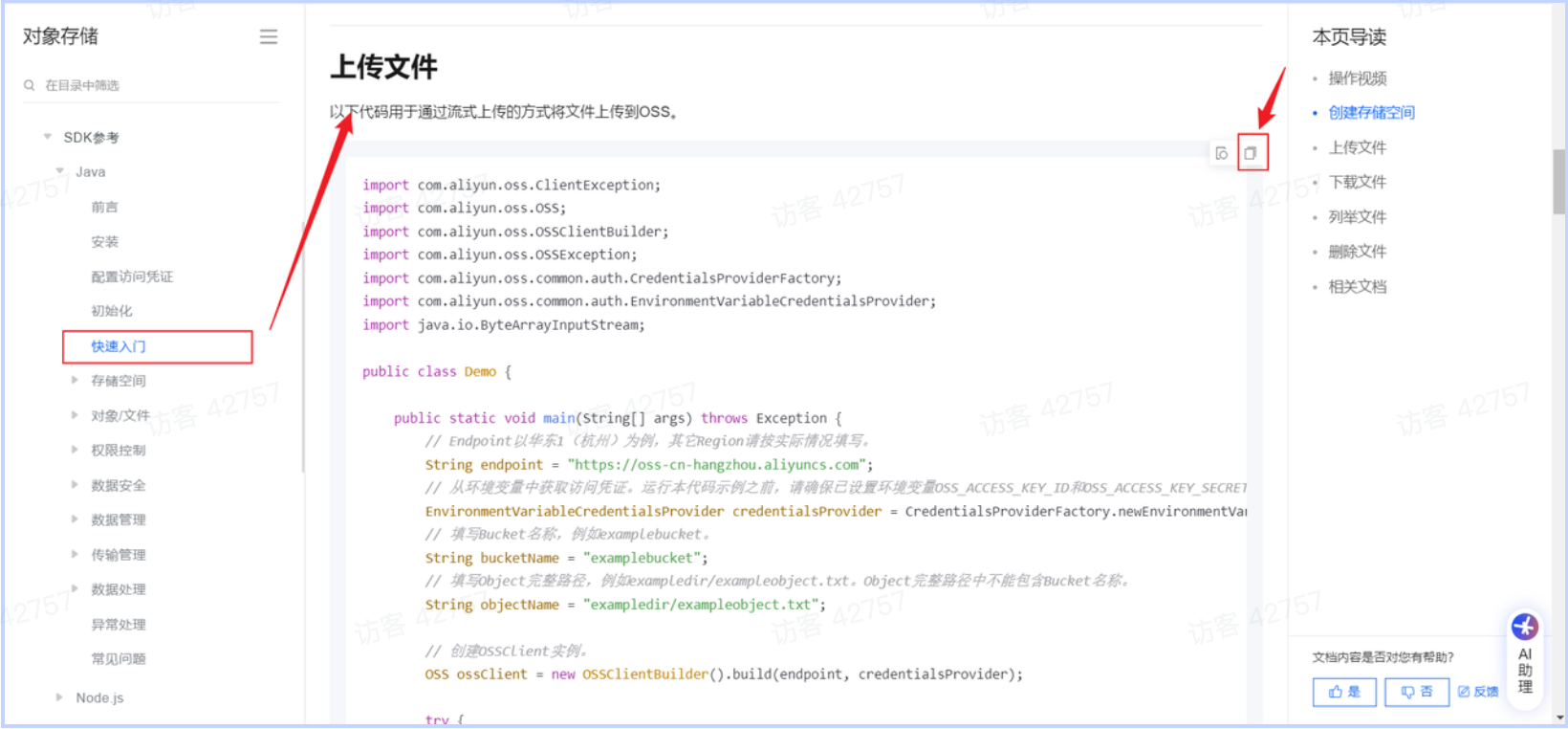This screenshot has width=1568, height=729.
Task: Jump to 列举文件 in page guide
Action: [x=1358, y=217]
